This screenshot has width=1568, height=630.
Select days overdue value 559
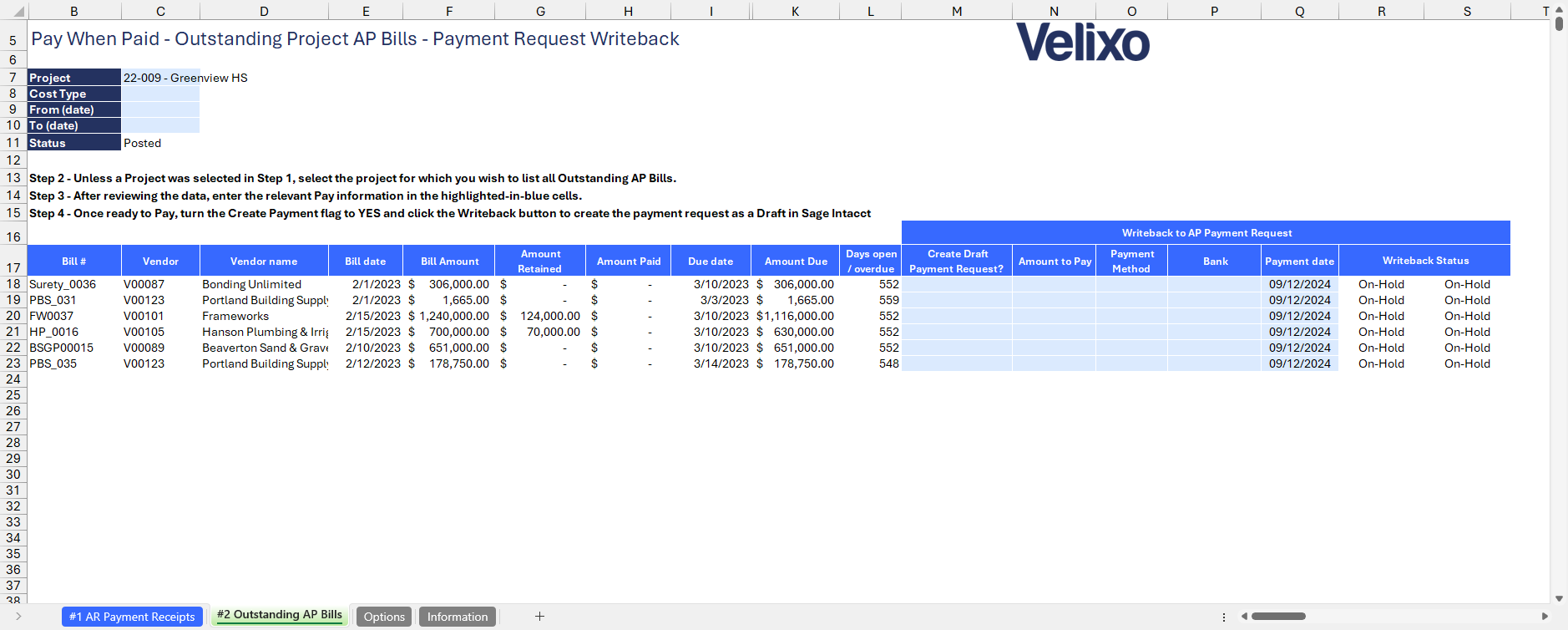tap(871, 300)
